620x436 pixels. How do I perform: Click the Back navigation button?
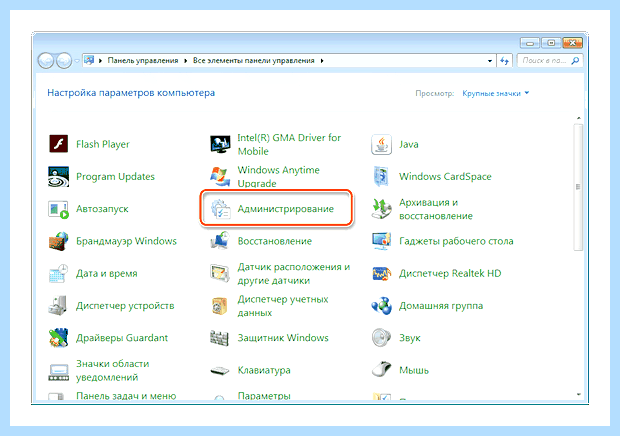46,61
